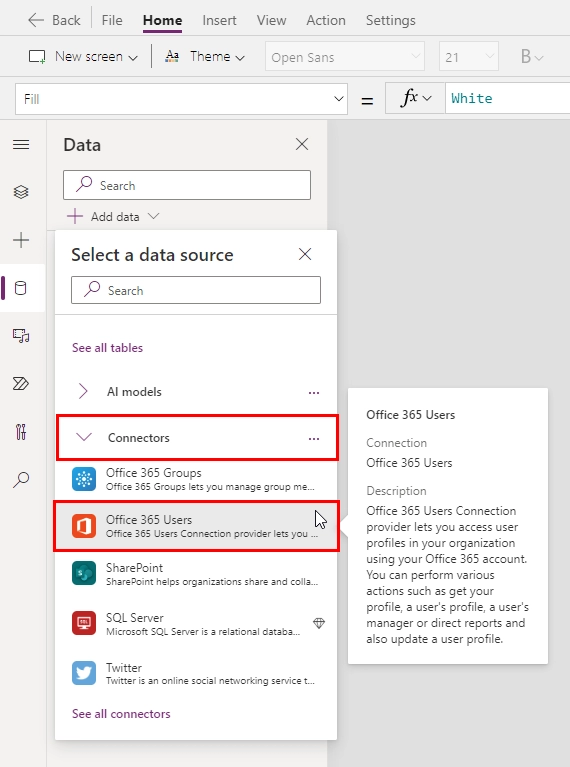570x767 pixels.
Task: Open Advanced tools icon in sidebar
Action: coord(21,431)
